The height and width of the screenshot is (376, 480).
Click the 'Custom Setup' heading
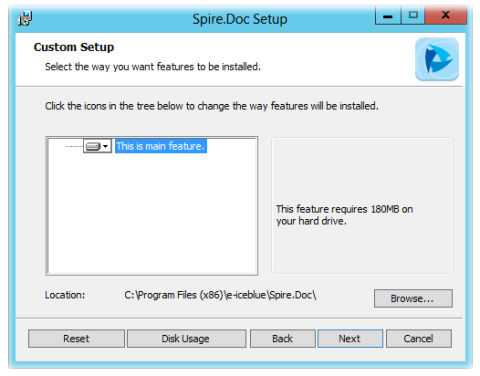(x=74, y=47)
